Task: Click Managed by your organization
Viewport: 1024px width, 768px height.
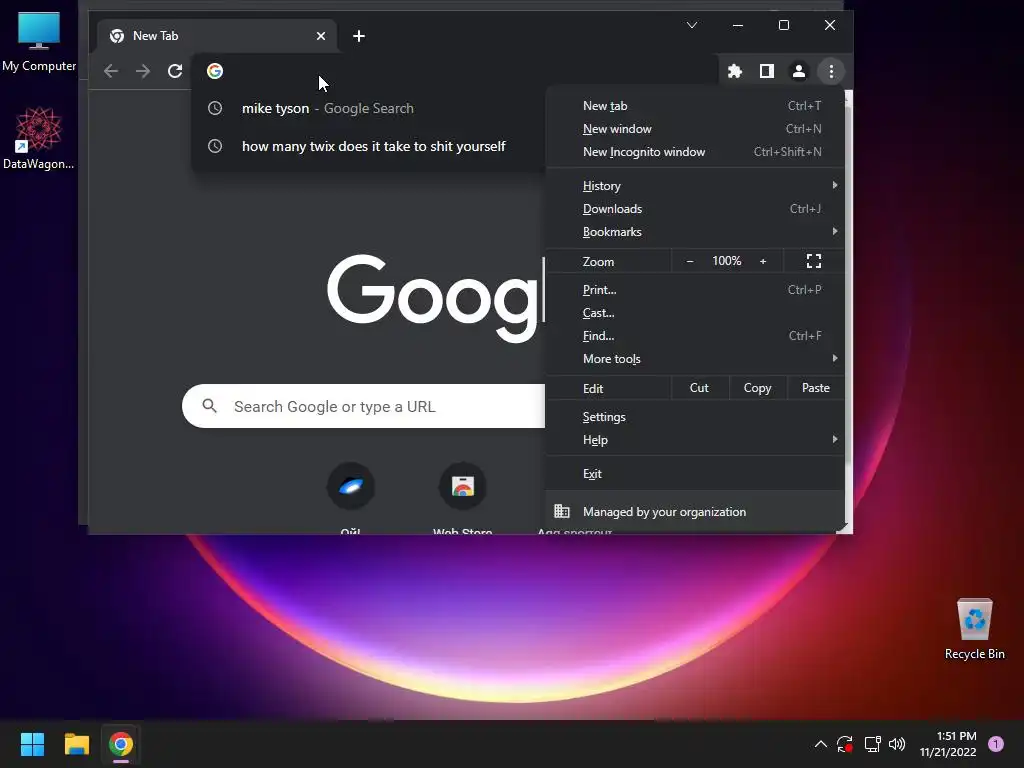Action: 695,511
